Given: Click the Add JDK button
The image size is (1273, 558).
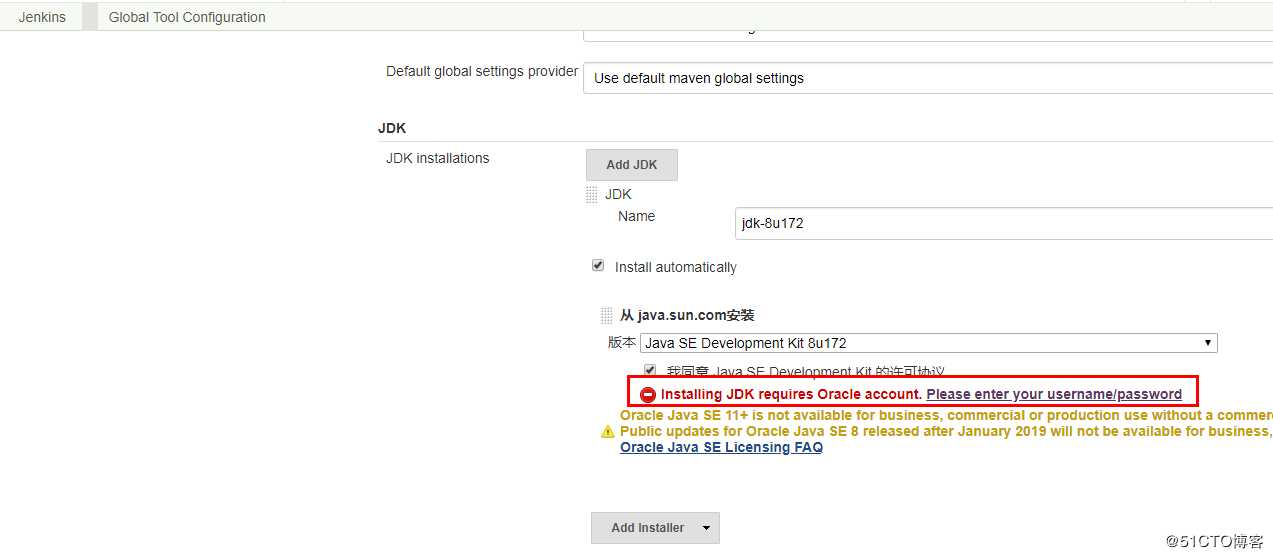Looking at the screenshot, I should click(x=631, y=165).
